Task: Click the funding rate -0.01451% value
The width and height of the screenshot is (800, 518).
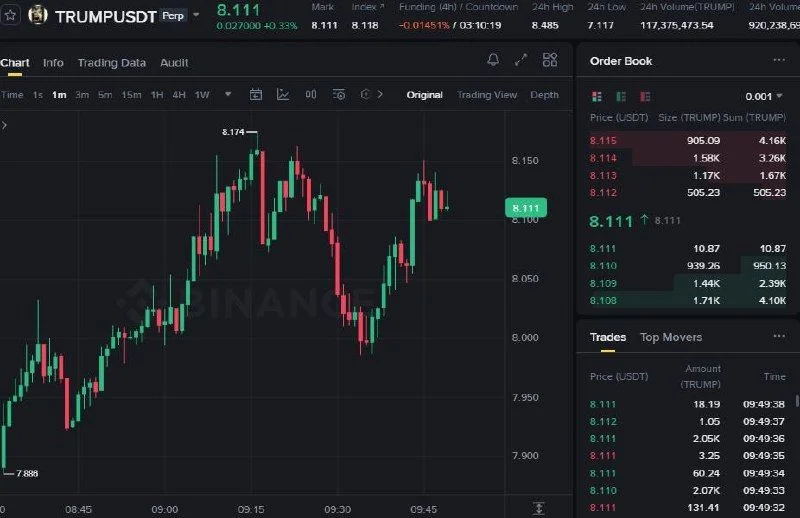Action: coord(424,25)
